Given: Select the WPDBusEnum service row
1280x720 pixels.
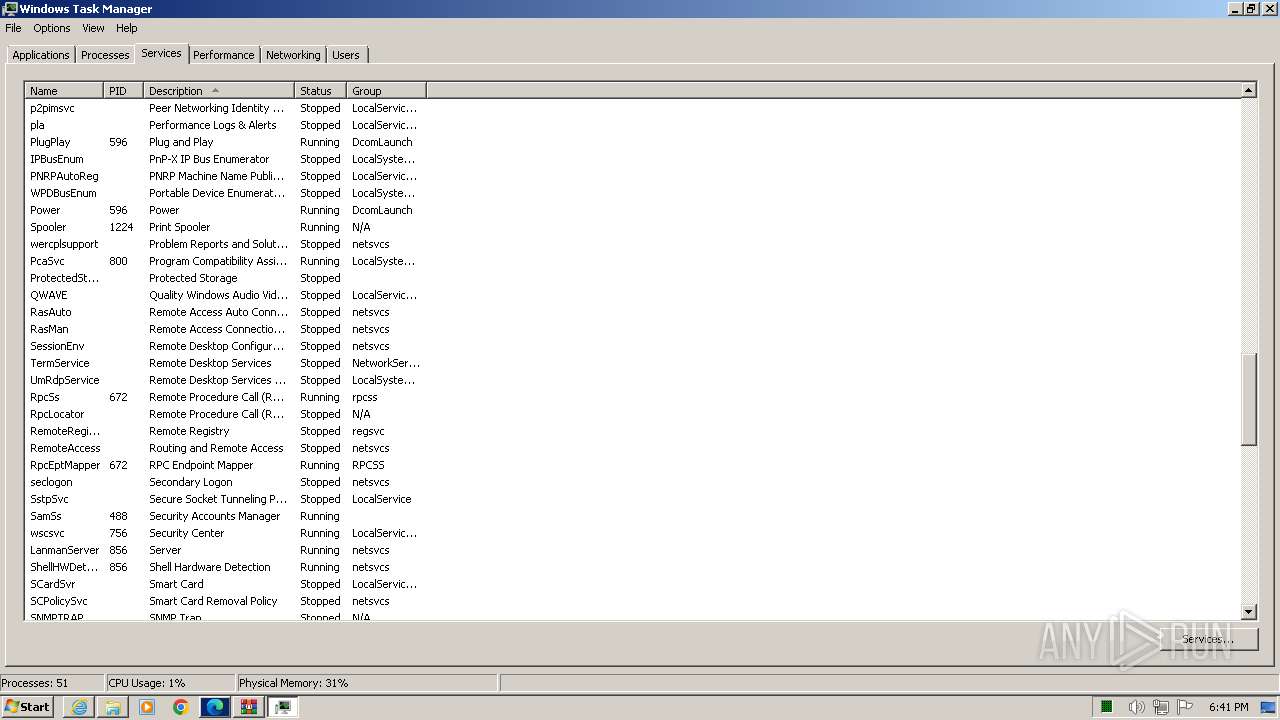Looking at the screenshot, I should pyautogui.click(x=226, y=193).
